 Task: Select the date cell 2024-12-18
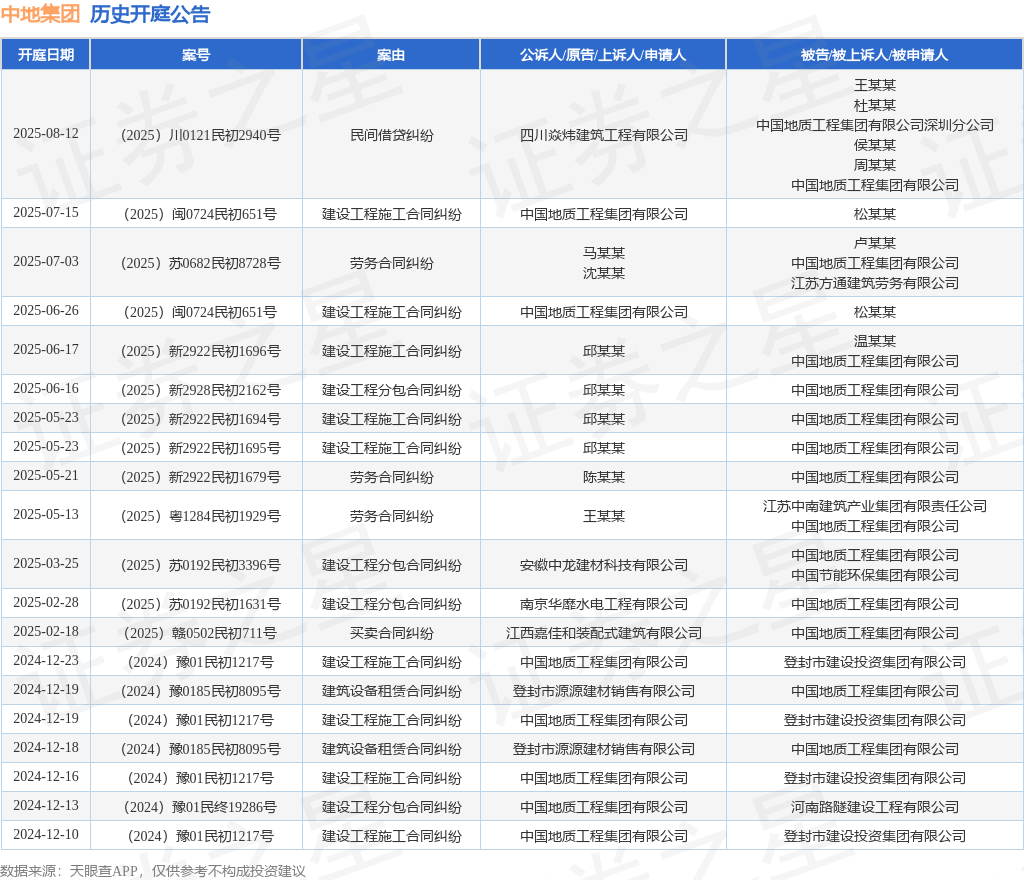[x=46, y=747]
